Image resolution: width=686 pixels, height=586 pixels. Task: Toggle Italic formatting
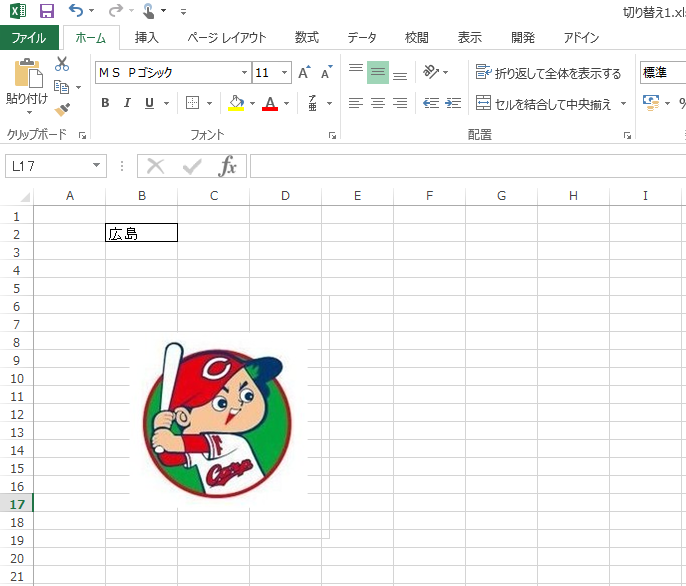(x=127, y=103)
